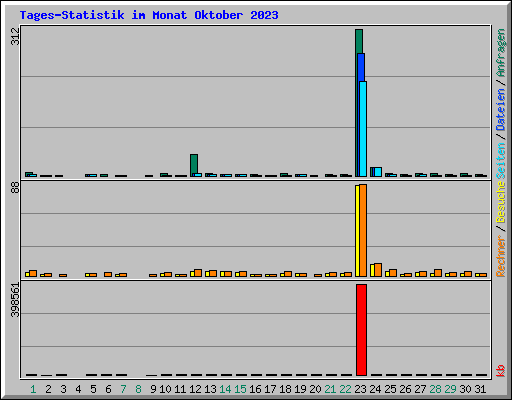The height and width of the screenshot is (400, 512).
Task: Click the cyan Seiten bar for day 23
Action: pyautogui.click(x=363, y=129)
